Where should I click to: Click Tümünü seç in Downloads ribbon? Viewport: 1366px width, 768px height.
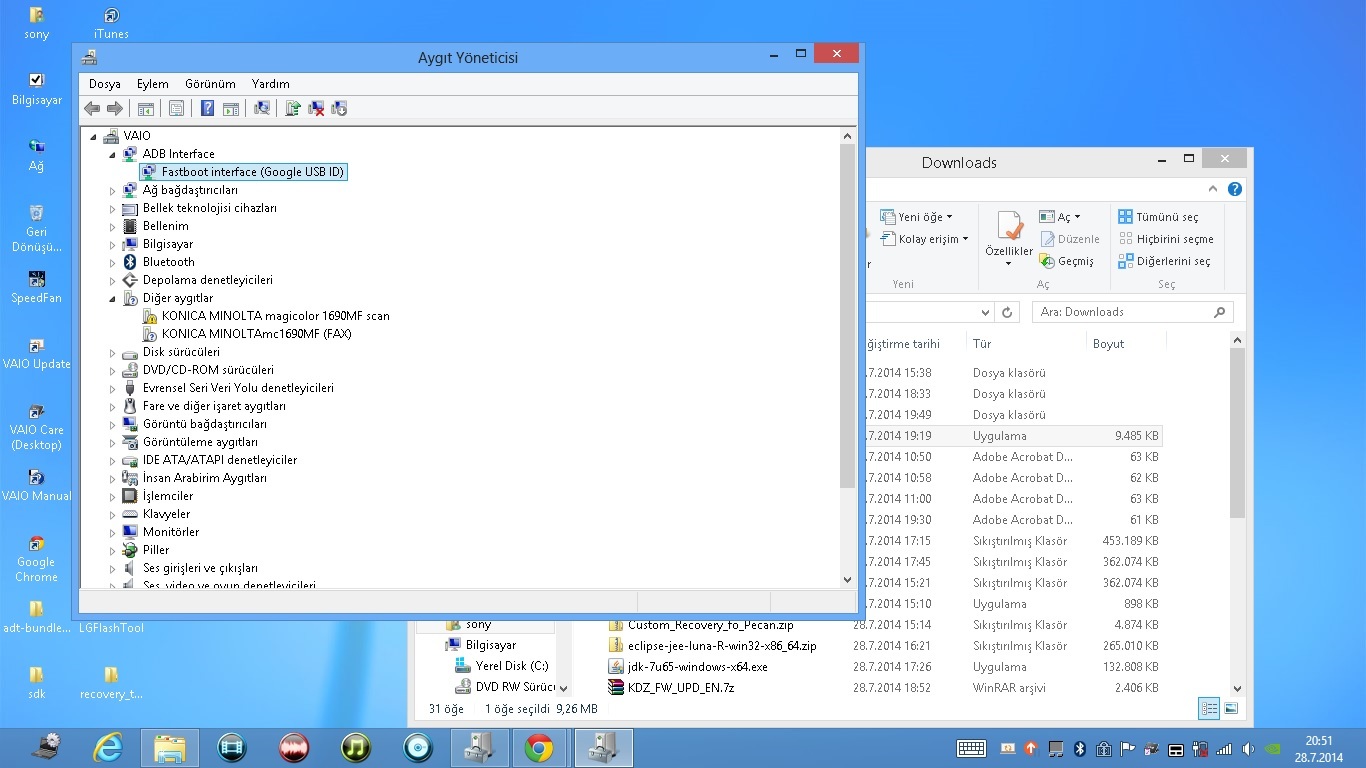pyautogui.click(x=1158, y=217)
